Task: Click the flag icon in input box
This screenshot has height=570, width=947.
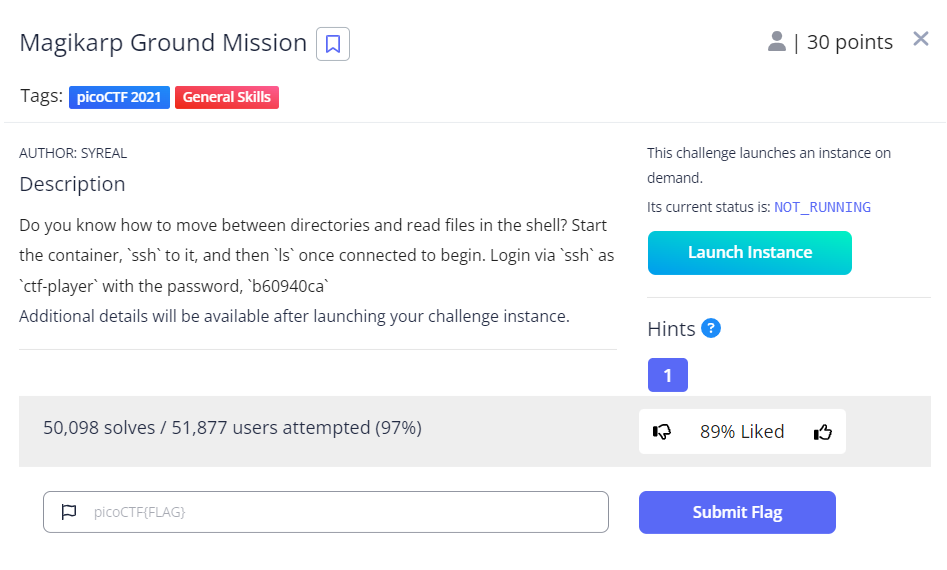Action: click(69, 512)
